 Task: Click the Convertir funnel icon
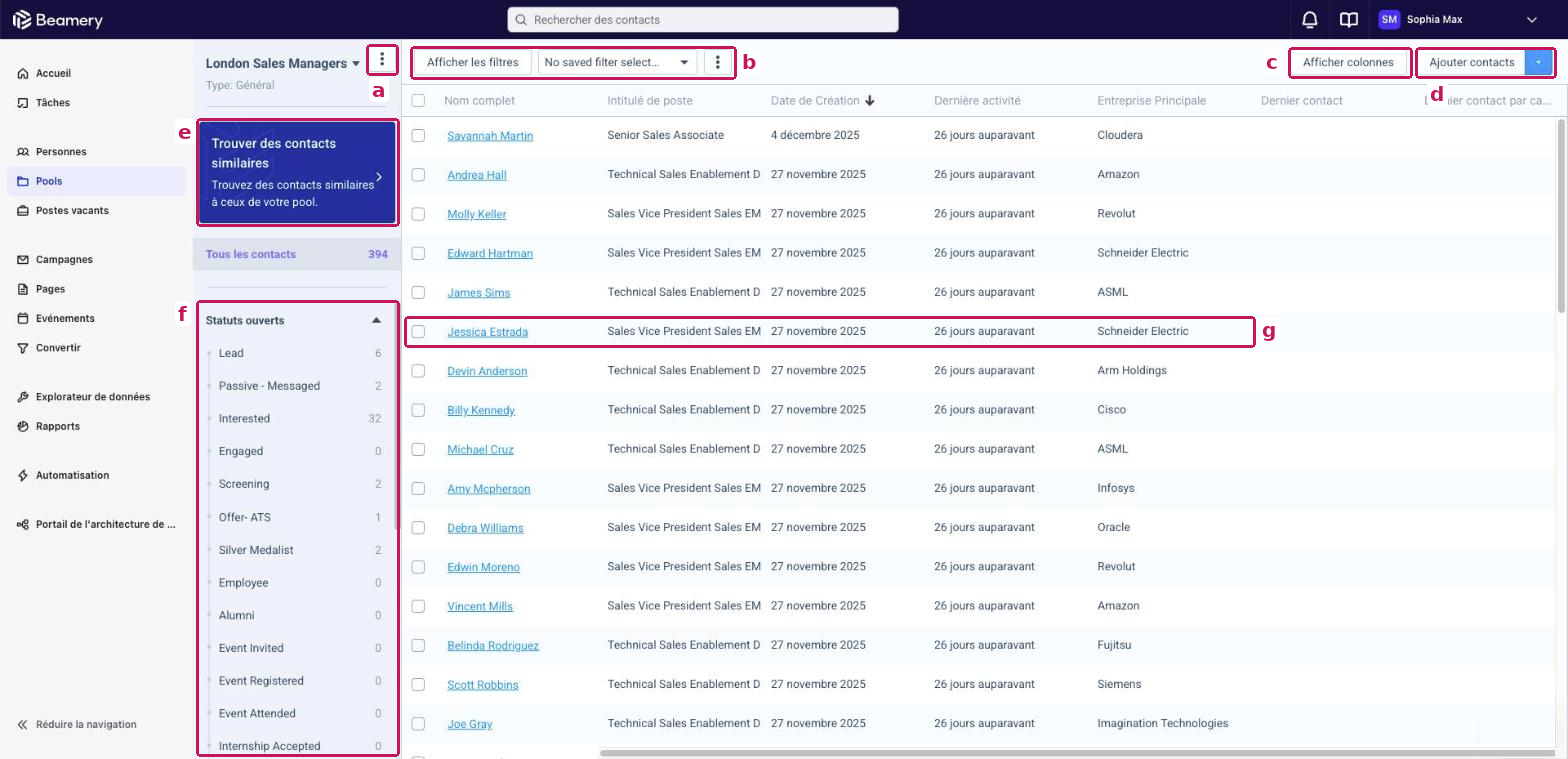coord(23,348)
